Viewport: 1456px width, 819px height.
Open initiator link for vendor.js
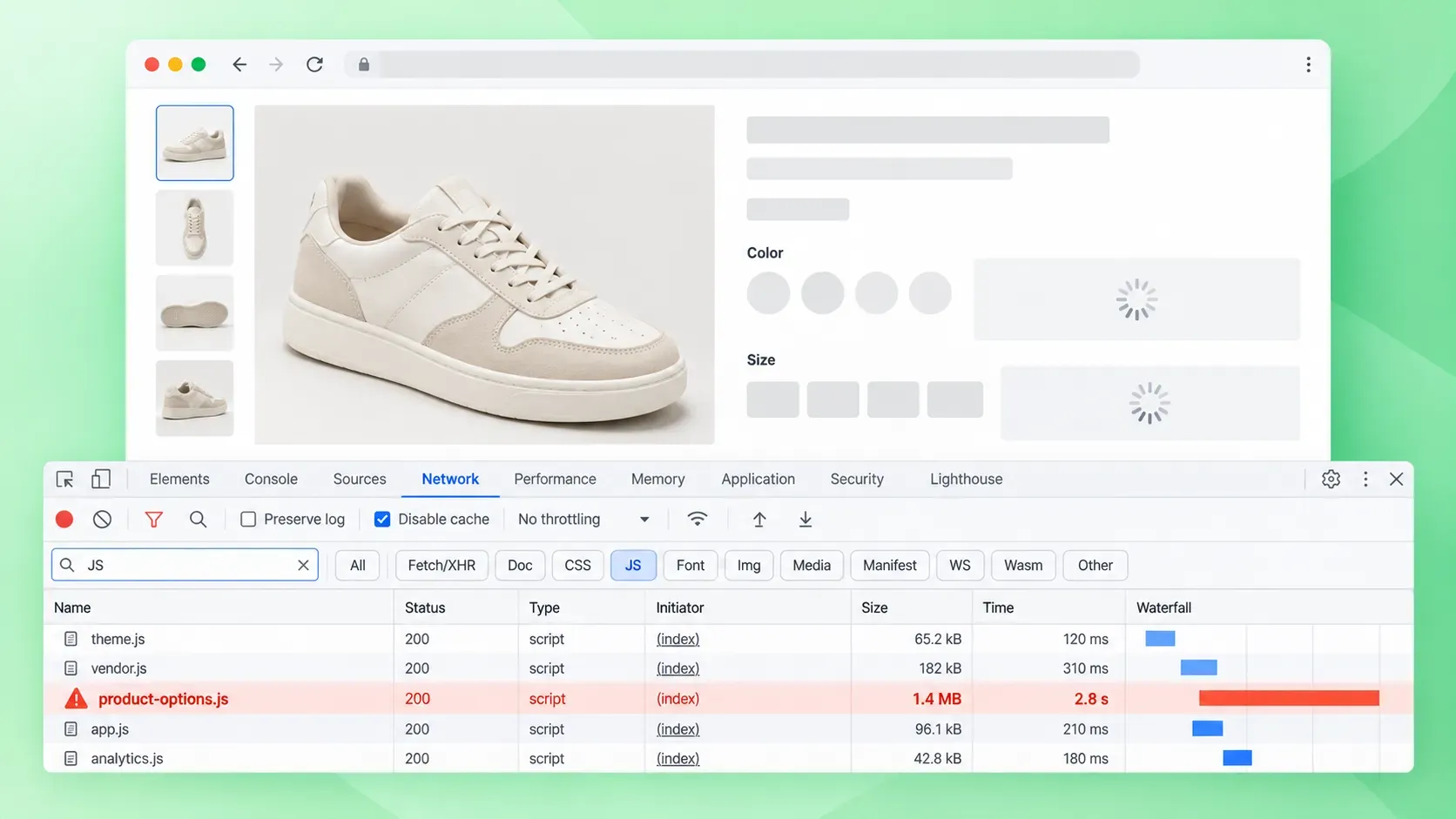(x=677, y=668)
